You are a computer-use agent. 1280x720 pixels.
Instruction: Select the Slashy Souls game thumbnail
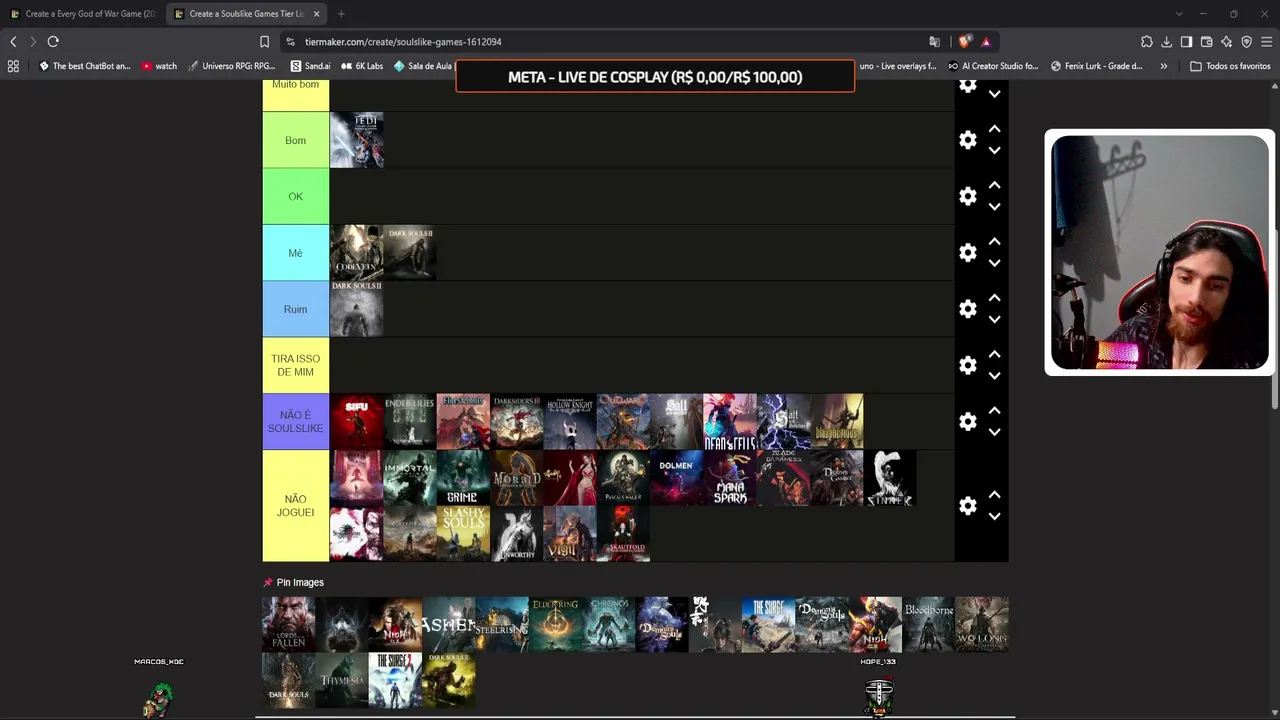click(x=463, y=534)
